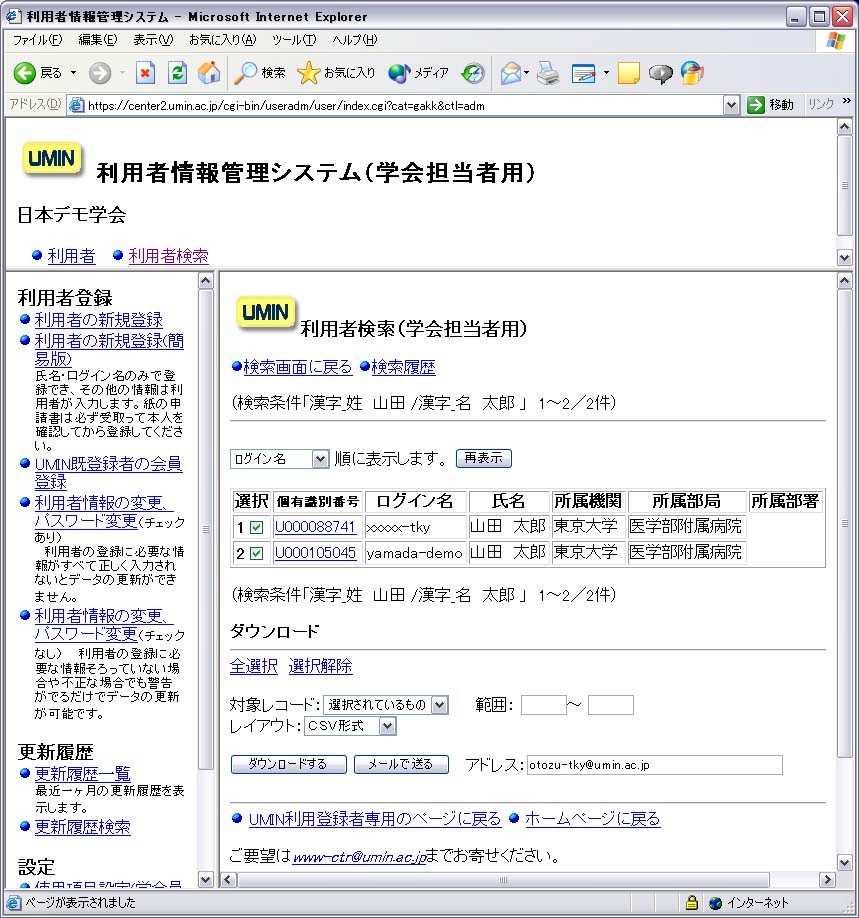Image resolution: width=859 pixels, height=918 pixels.
Task: Click the Mail toolbar icon
Action: coord(511,73)
